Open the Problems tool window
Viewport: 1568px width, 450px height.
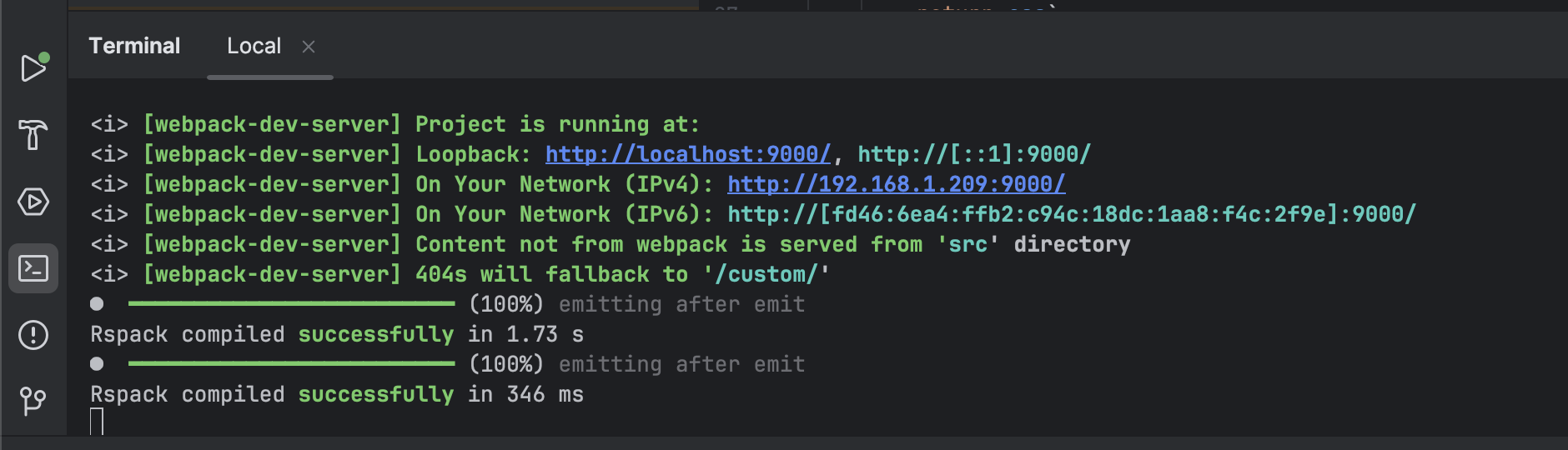[x=33, y=335]
